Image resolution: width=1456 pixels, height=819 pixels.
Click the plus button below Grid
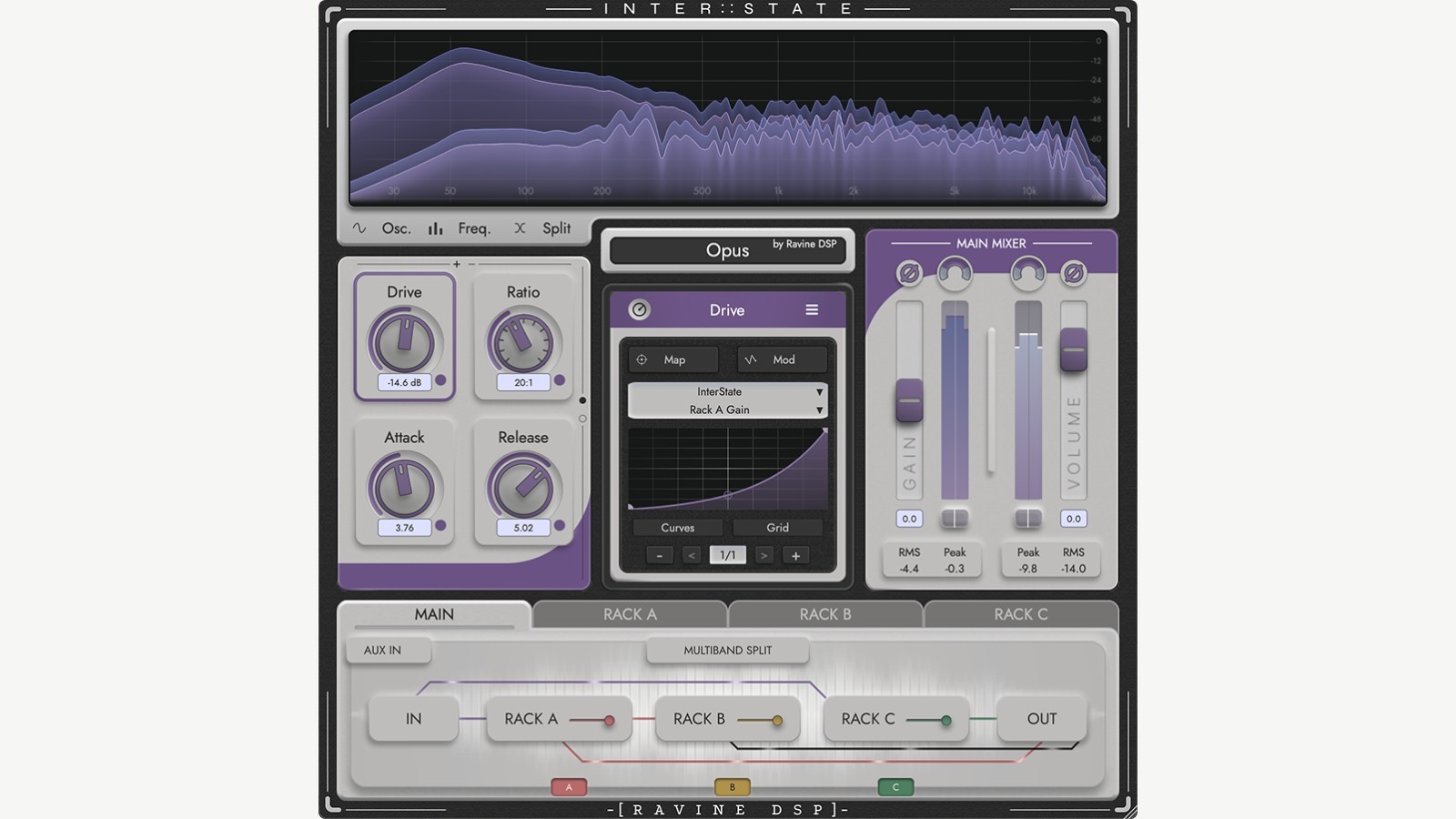pyautogui.click(x=795, y=555)
